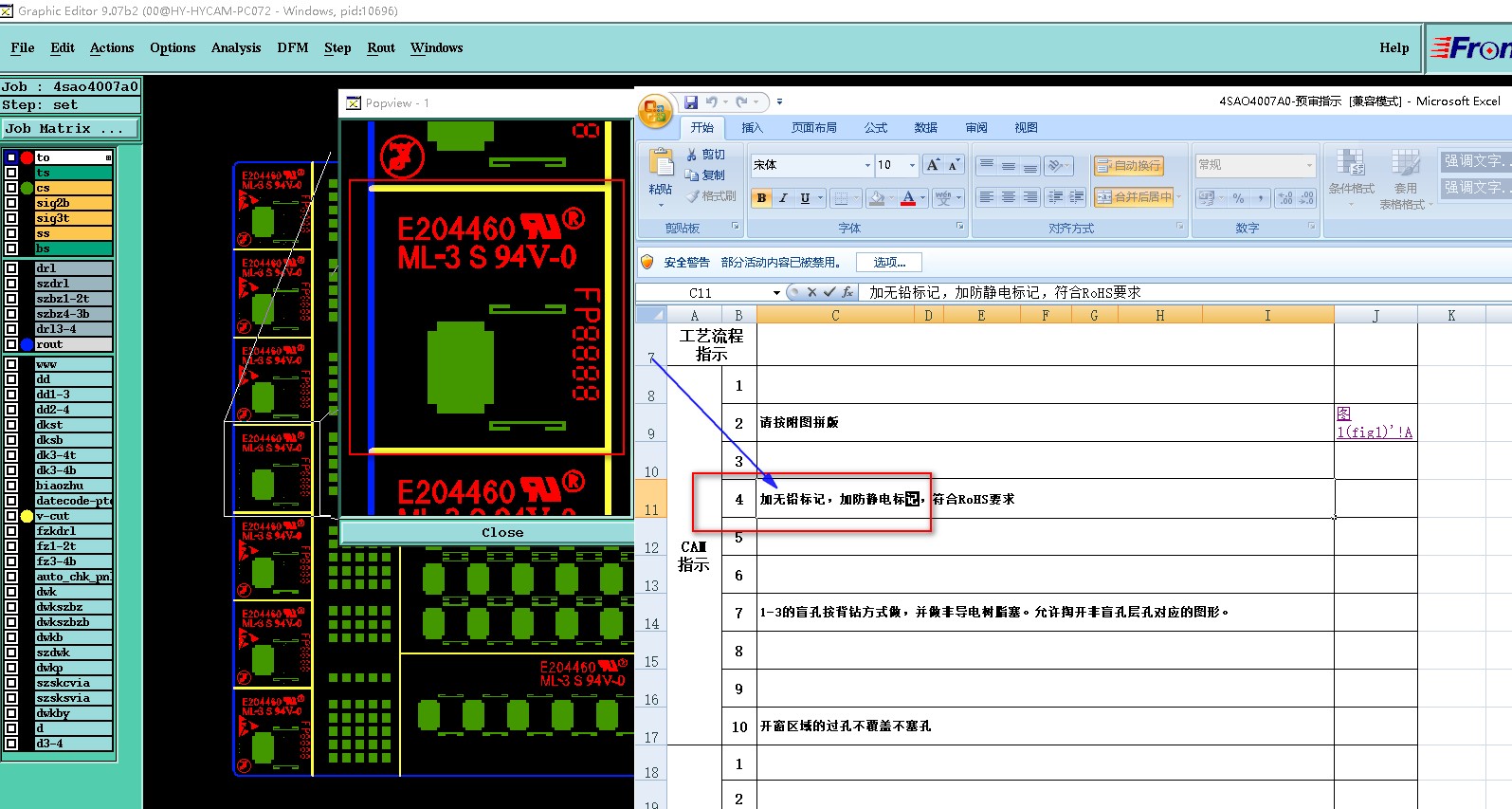This screenshot has height=809, width=1512.
Task: Toggle the checkbox for layer drl
Action: [11, 268]
